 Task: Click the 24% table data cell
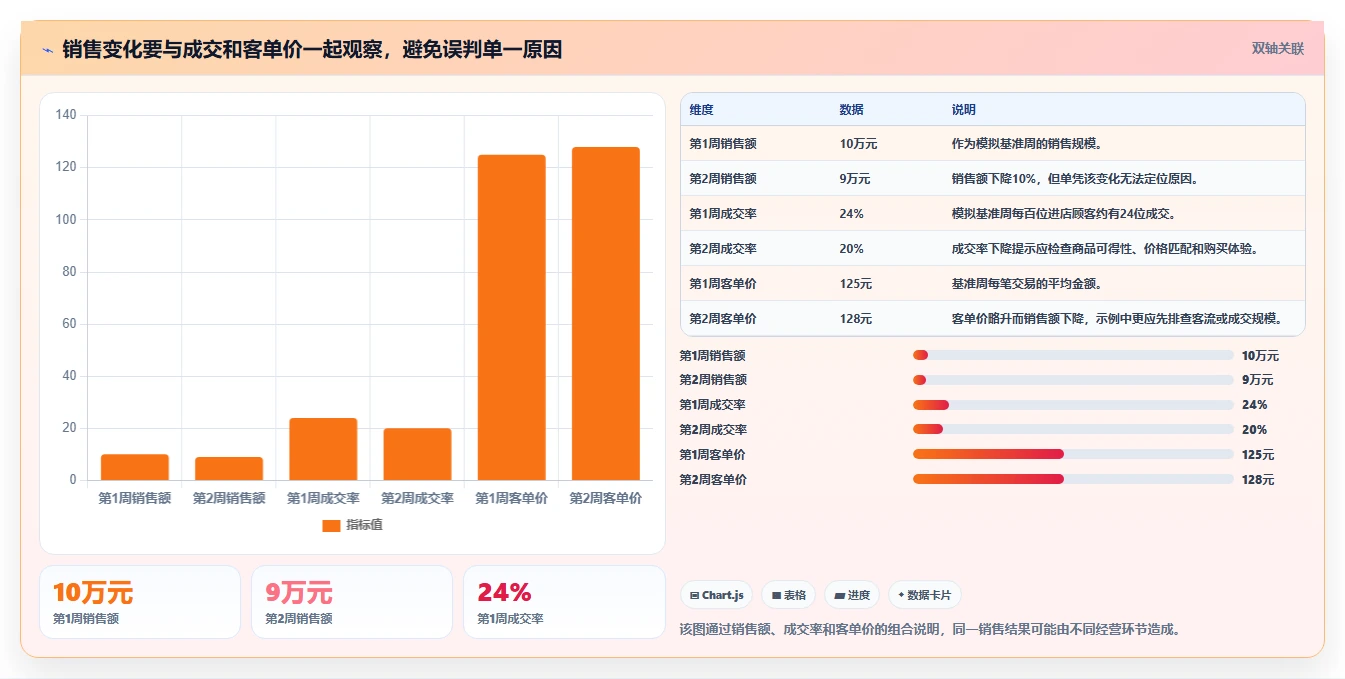852,214
